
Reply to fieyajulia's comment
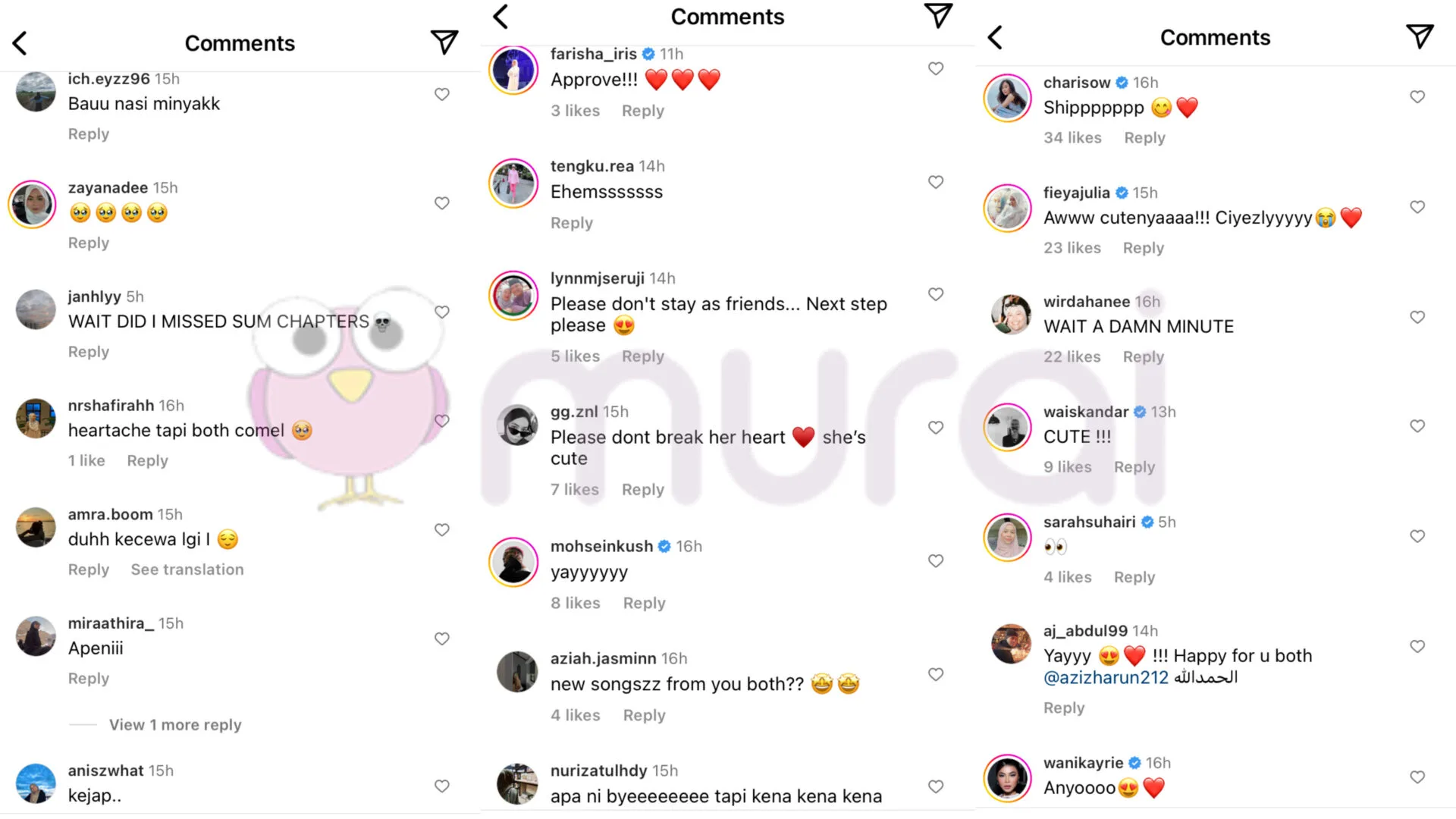pyautogui.click(x=1143, y=248)
